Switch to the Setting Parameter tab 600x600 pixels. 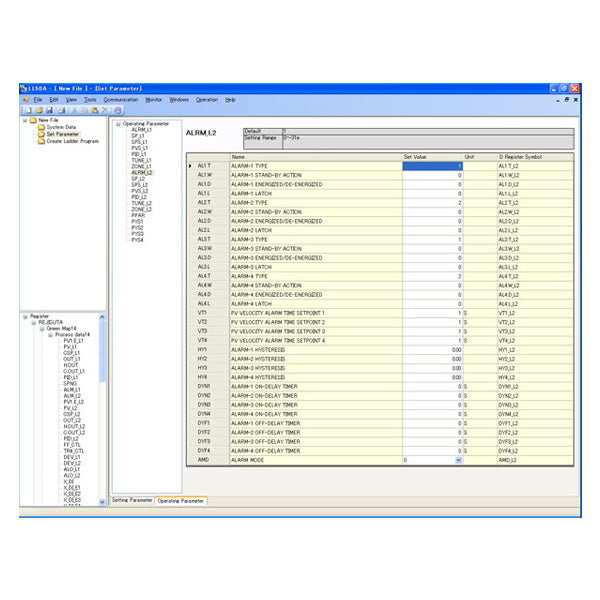coord(132,499)
